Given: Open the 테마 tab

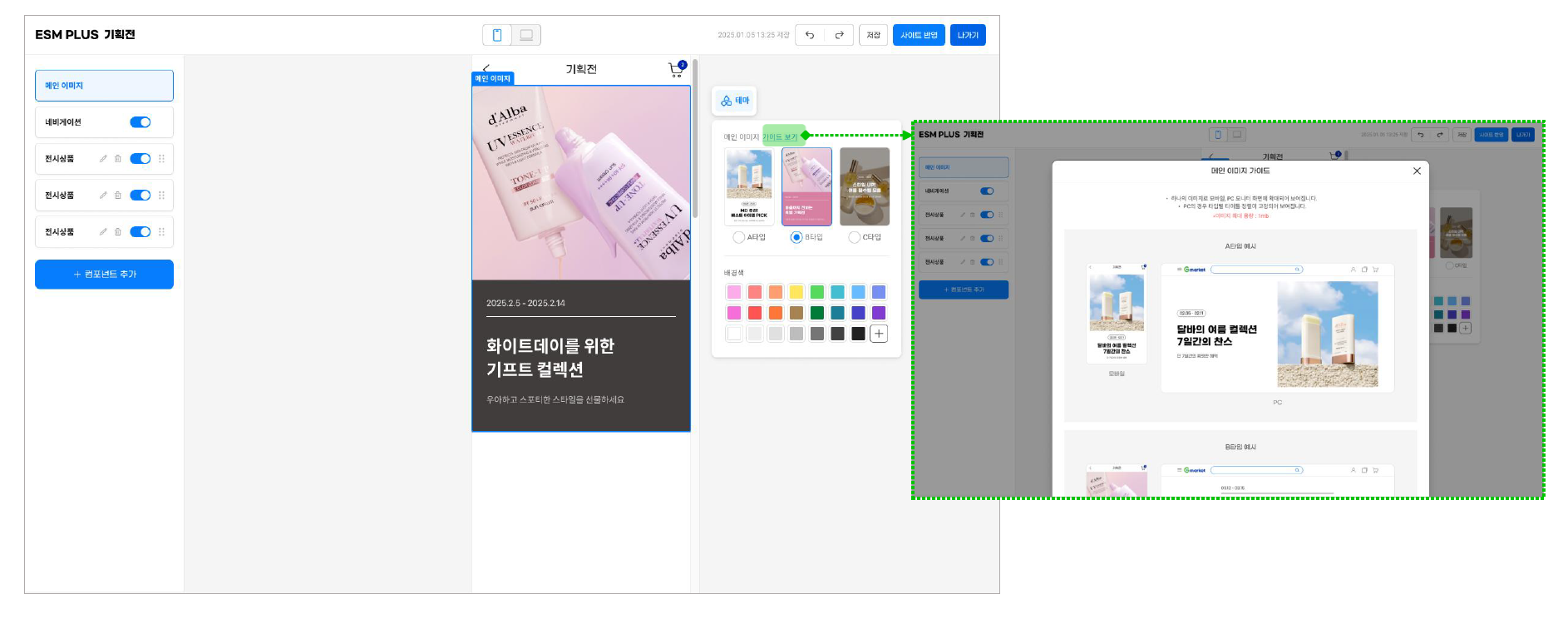Looking at the screenshot, I should coord(735,101).
